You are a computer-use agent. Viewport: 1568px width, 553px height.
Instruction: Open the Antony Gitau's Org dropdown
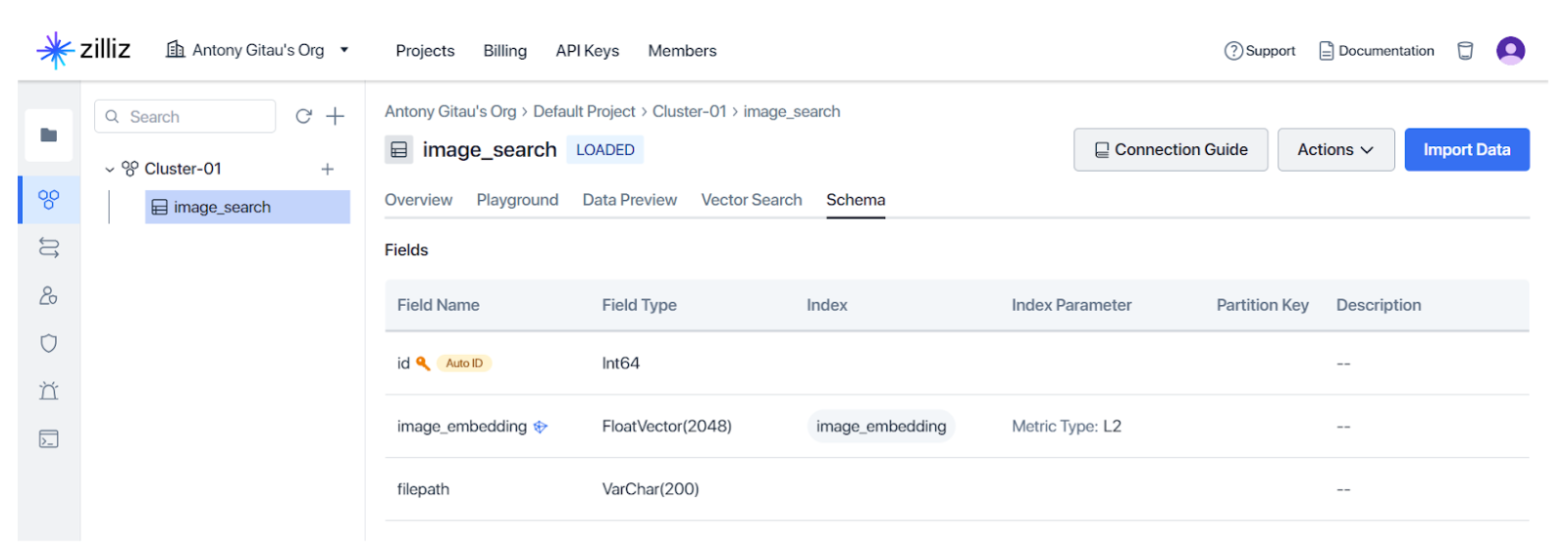coord(258,50)
